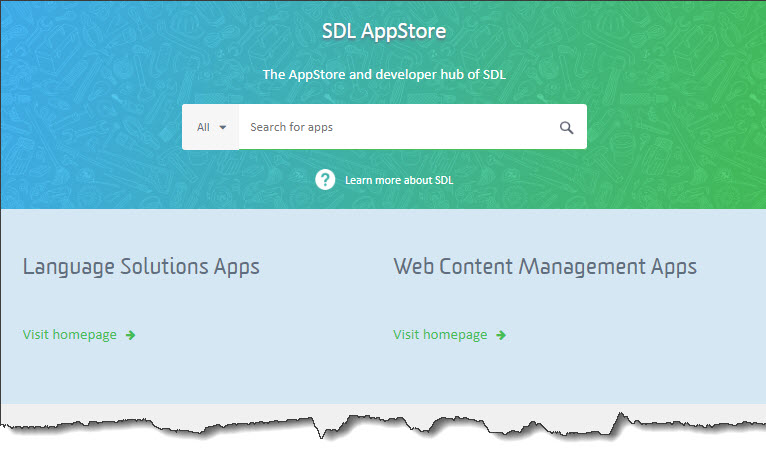This screenshot has width=766, height=449.
Task: Click the question mark help icon
Action: coord(325,180)
